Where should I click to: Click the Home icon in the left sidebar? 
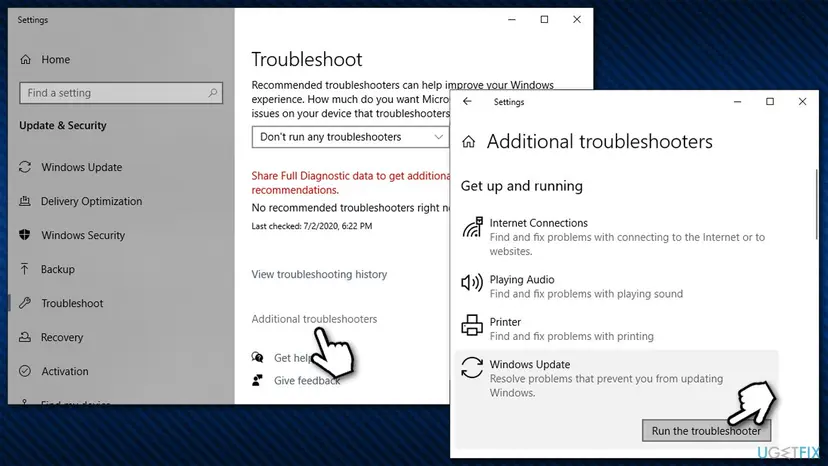(25, 60)
